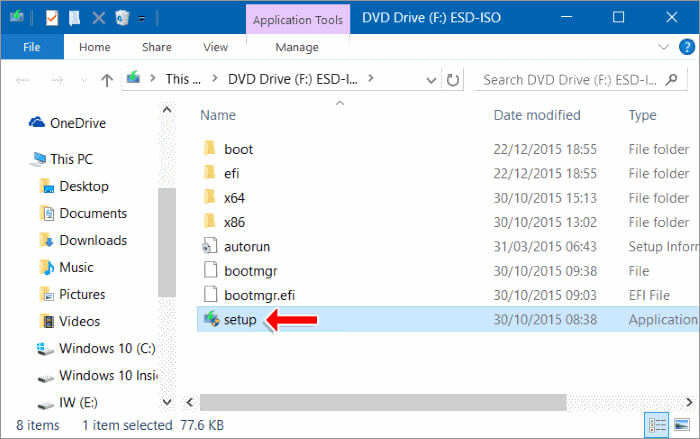Sort by Date modified column header

pyautogui.click(x=537, y=115)
